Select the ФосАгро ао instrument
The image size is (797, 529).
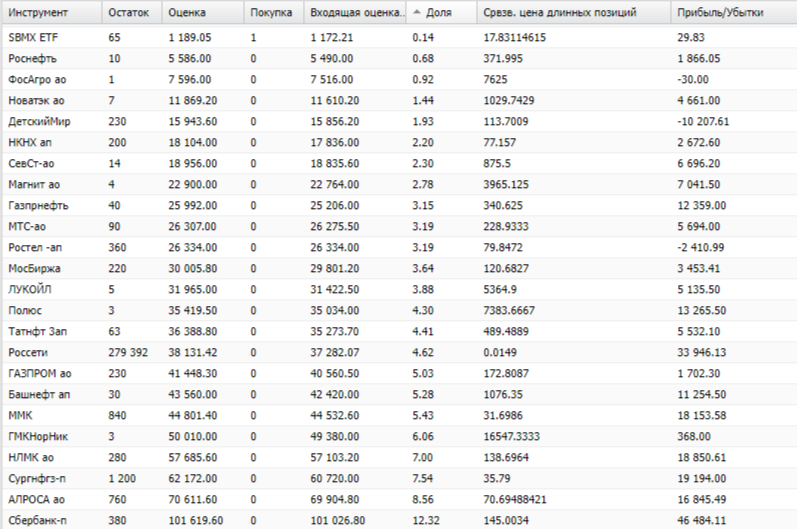[x=37, y=80]
